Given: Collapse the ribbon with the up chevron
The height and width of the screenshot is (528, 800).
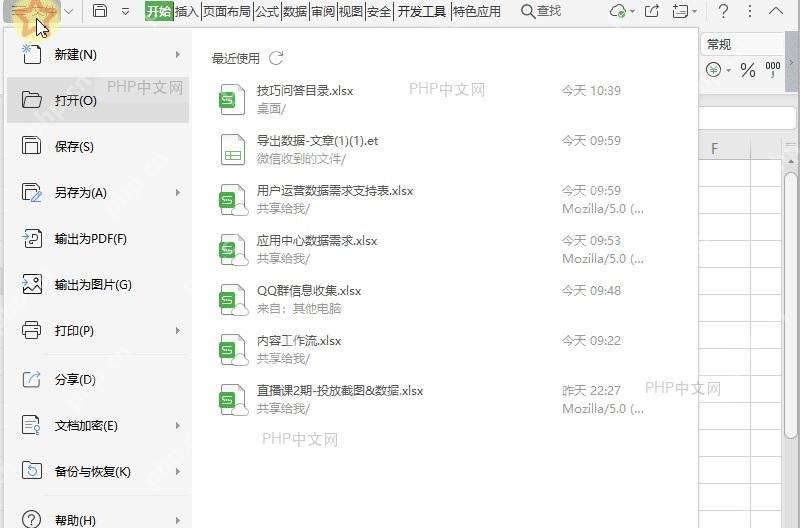Looking at the screenshot, I should tap(776, 11).
